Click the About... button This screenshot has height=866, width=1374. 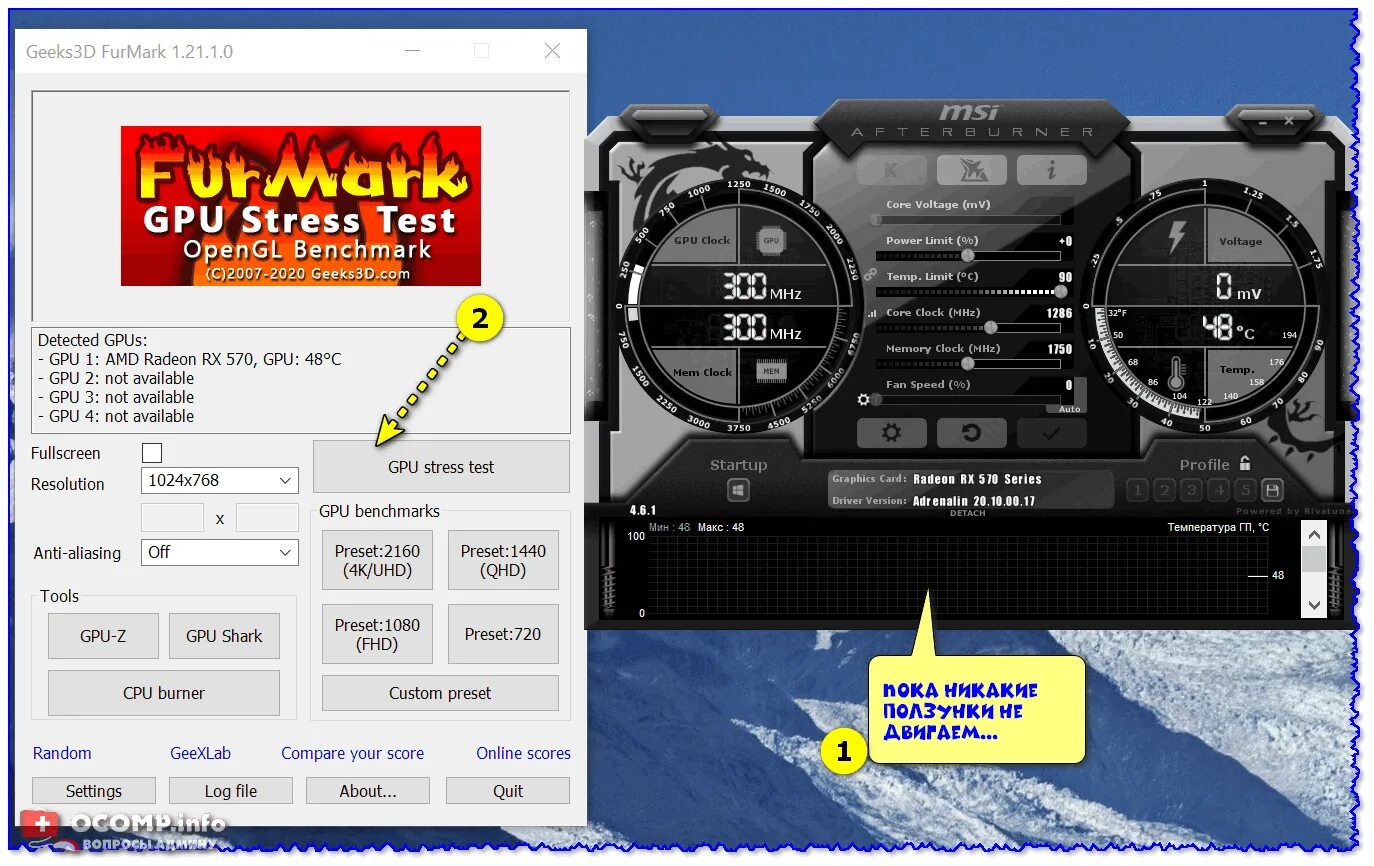coord(368,791)
